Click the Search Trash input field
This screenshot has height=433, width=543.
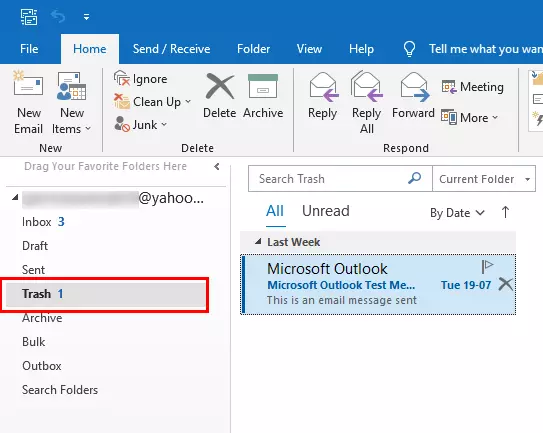329,179
